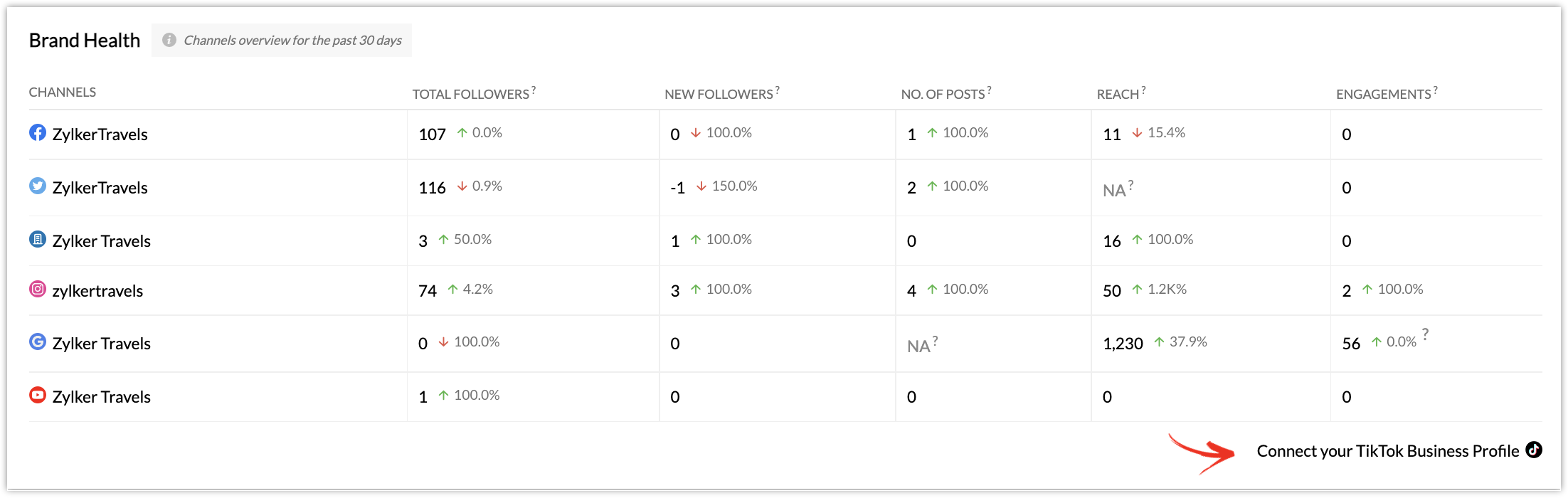Click the Reach column help question mark
This screenshot has width=1568, height=498.
1143,90
